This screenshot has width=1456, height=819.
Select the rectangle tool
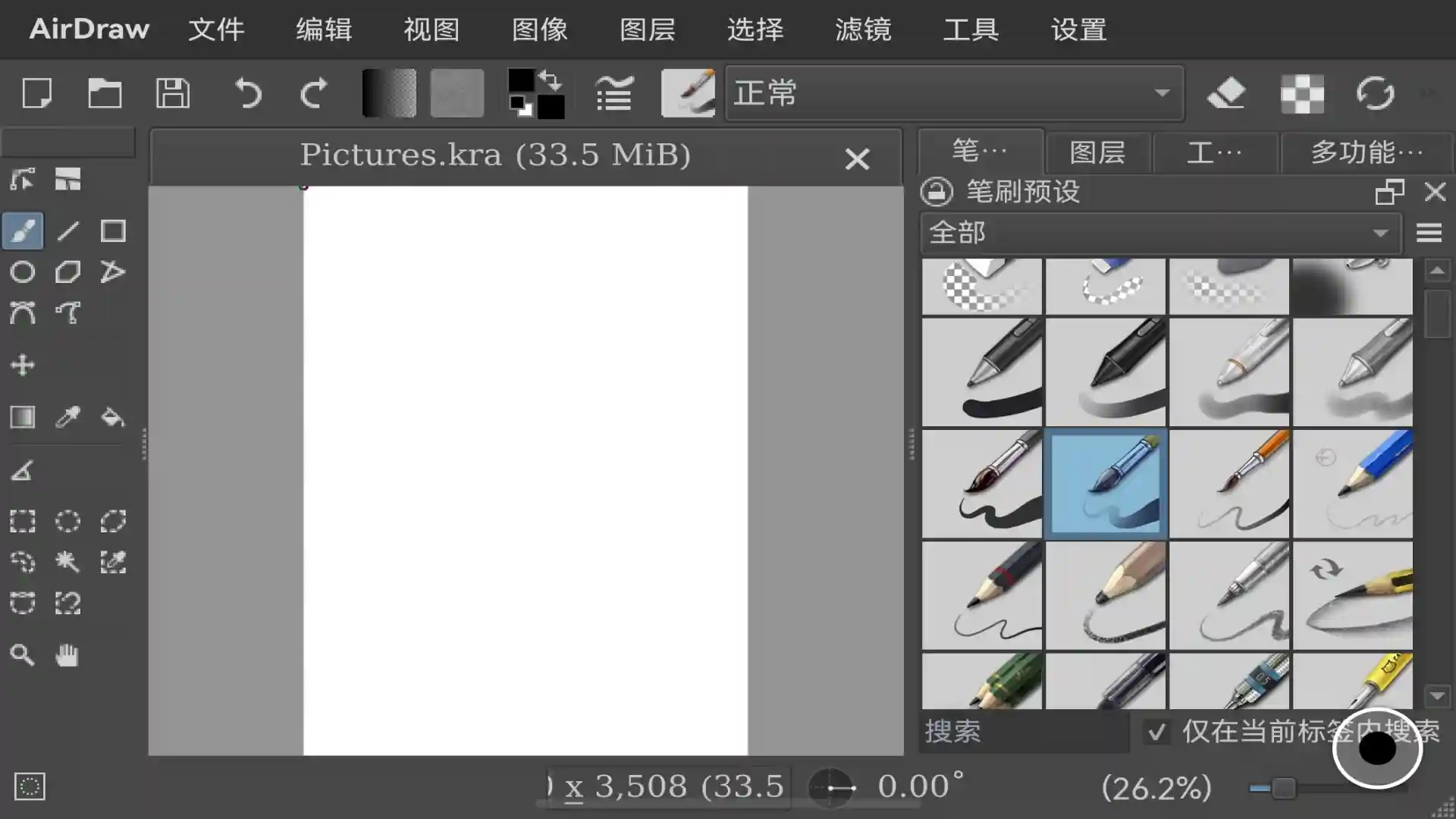pos(113,231)
